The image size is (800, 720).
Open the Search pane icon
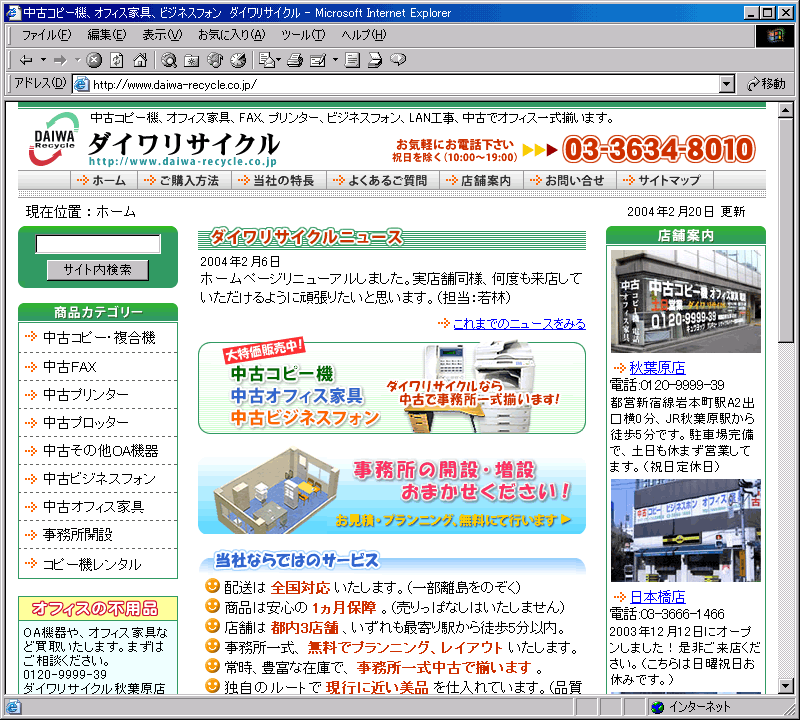pos(169,60)
